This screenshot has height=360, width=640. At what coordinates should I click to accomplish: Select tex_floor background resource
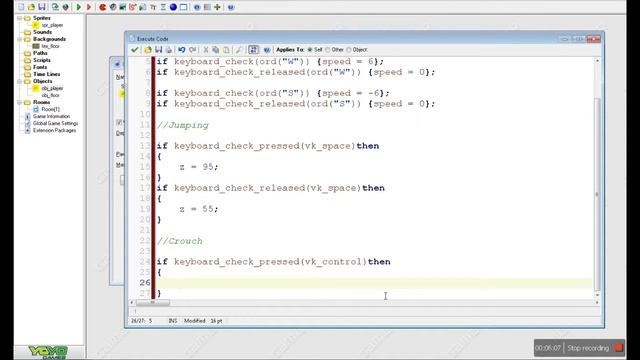point(50,46)
